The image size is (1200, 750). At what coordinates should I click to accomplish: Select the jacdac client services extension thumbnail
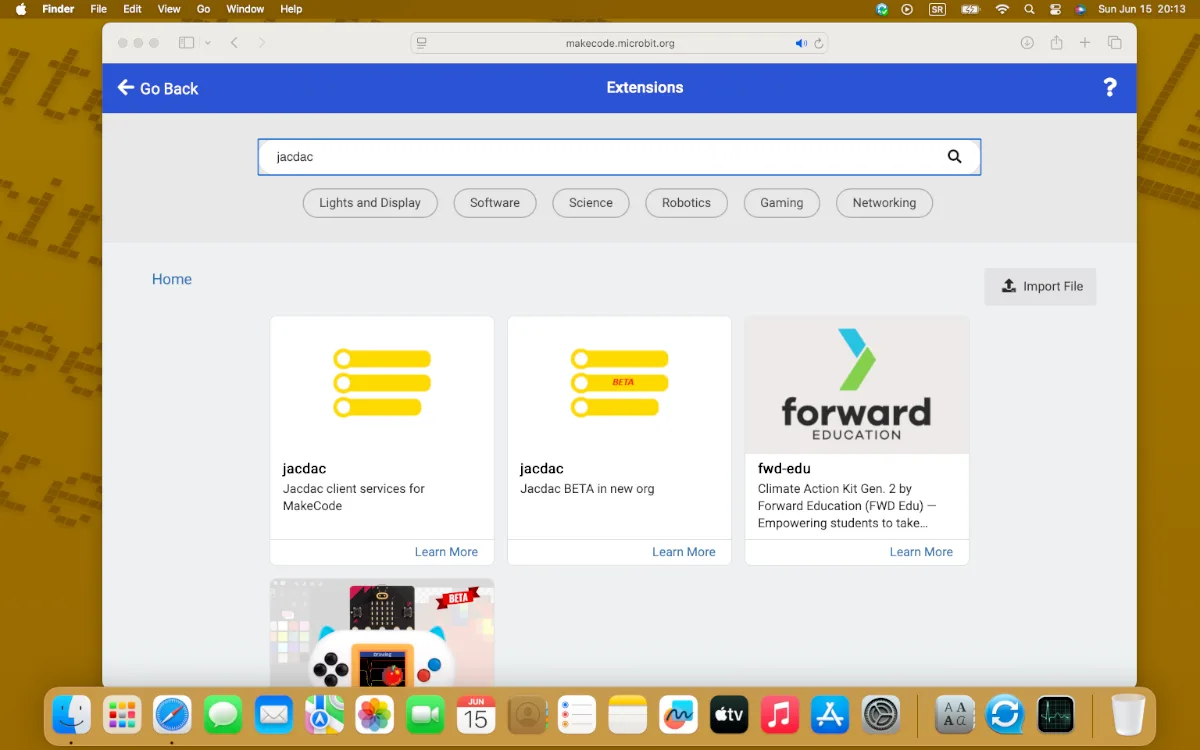click(382, 385)
